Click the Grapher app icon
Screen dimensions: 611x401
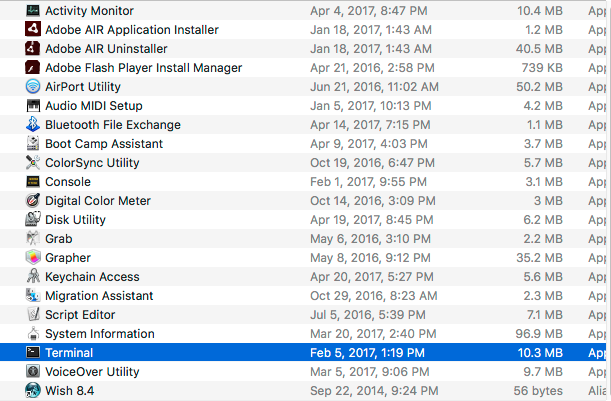click(x=33, y=257)
